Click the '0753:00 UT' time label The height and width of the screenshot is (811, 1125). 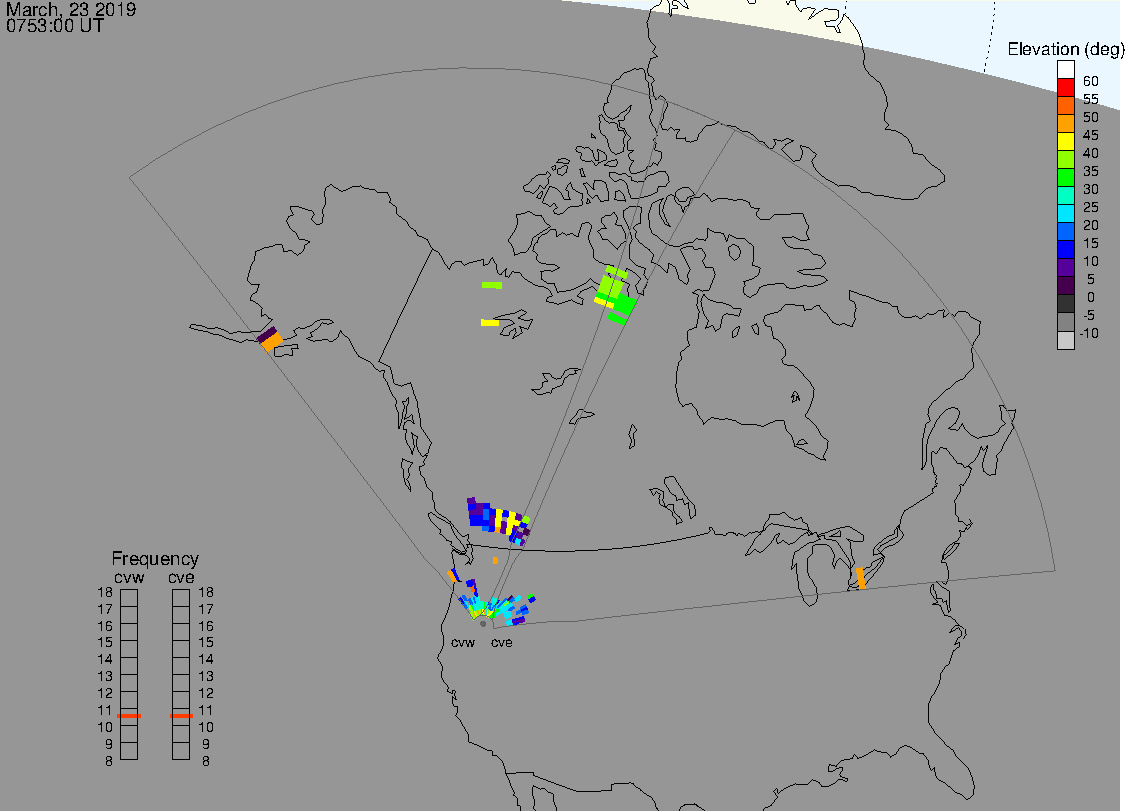point(55,26)
